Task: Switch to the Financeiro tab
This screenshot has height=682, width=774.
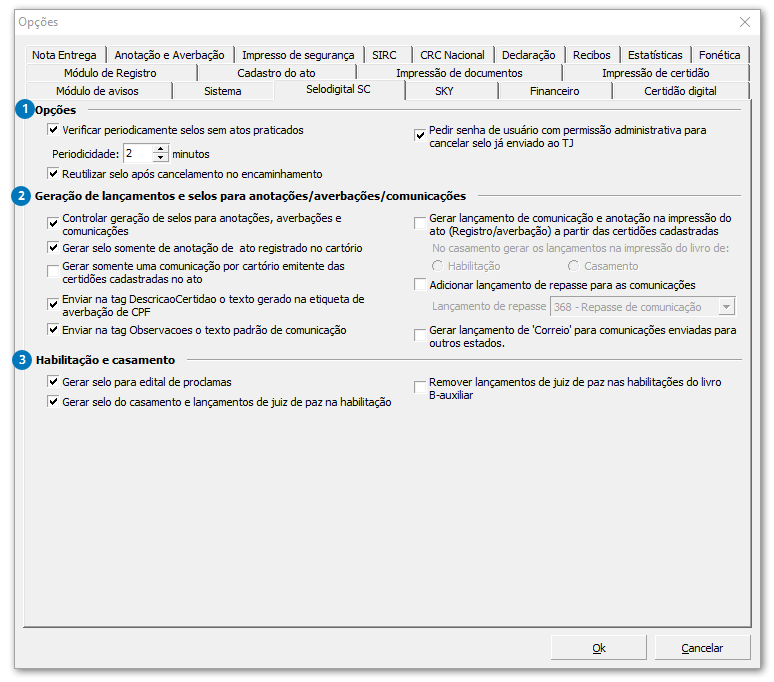Action: click(x=554, y=91)
